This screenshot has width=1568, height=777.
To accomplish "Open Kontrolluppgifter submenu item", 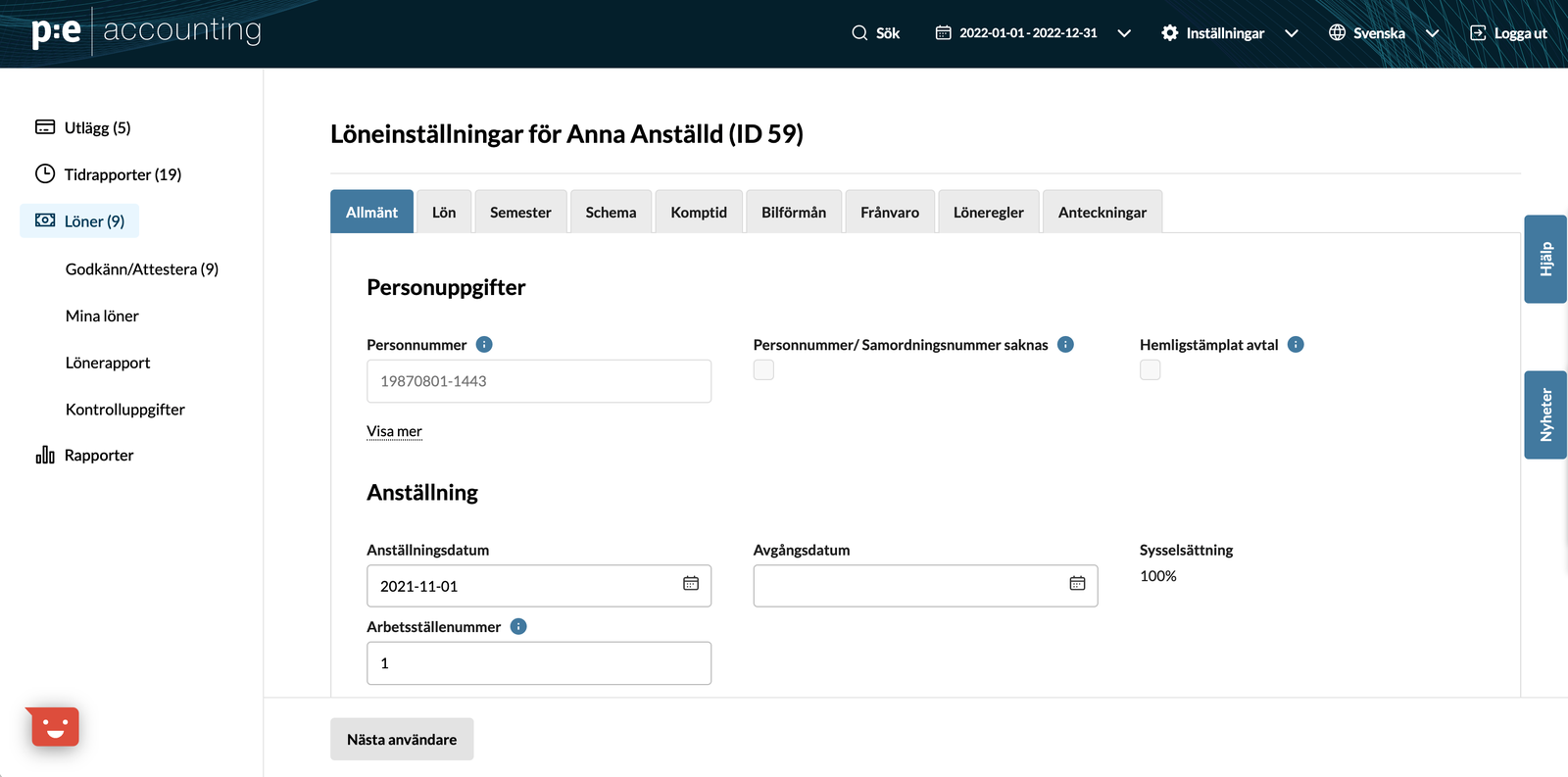I will pos(125,410).
